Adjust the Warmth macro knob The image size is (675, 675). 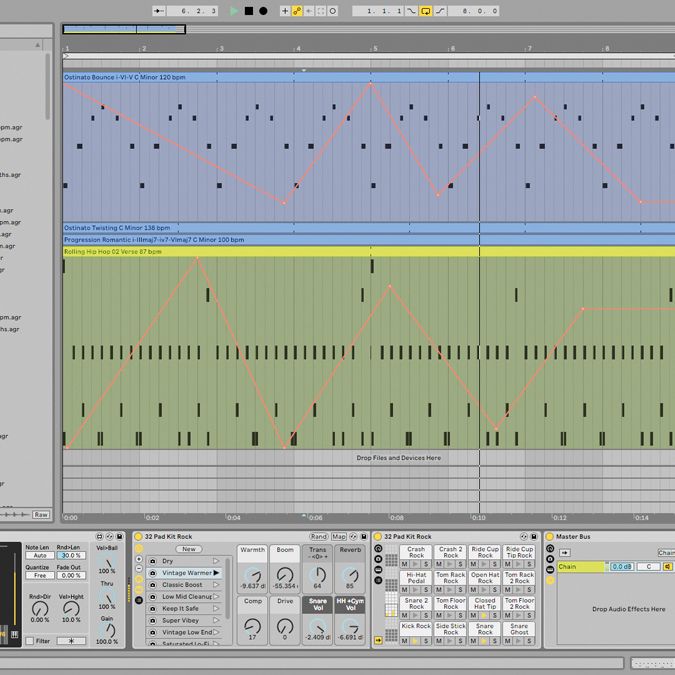click(x=253, y=575)
